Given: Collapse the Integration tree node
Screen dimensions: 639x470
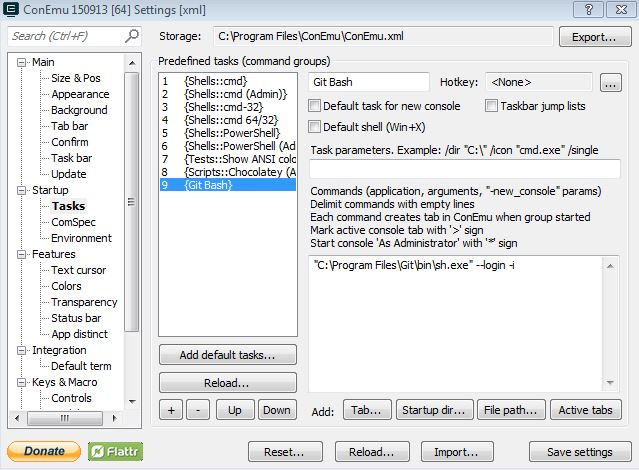Looking at the screenshot, I should (21, 351).
